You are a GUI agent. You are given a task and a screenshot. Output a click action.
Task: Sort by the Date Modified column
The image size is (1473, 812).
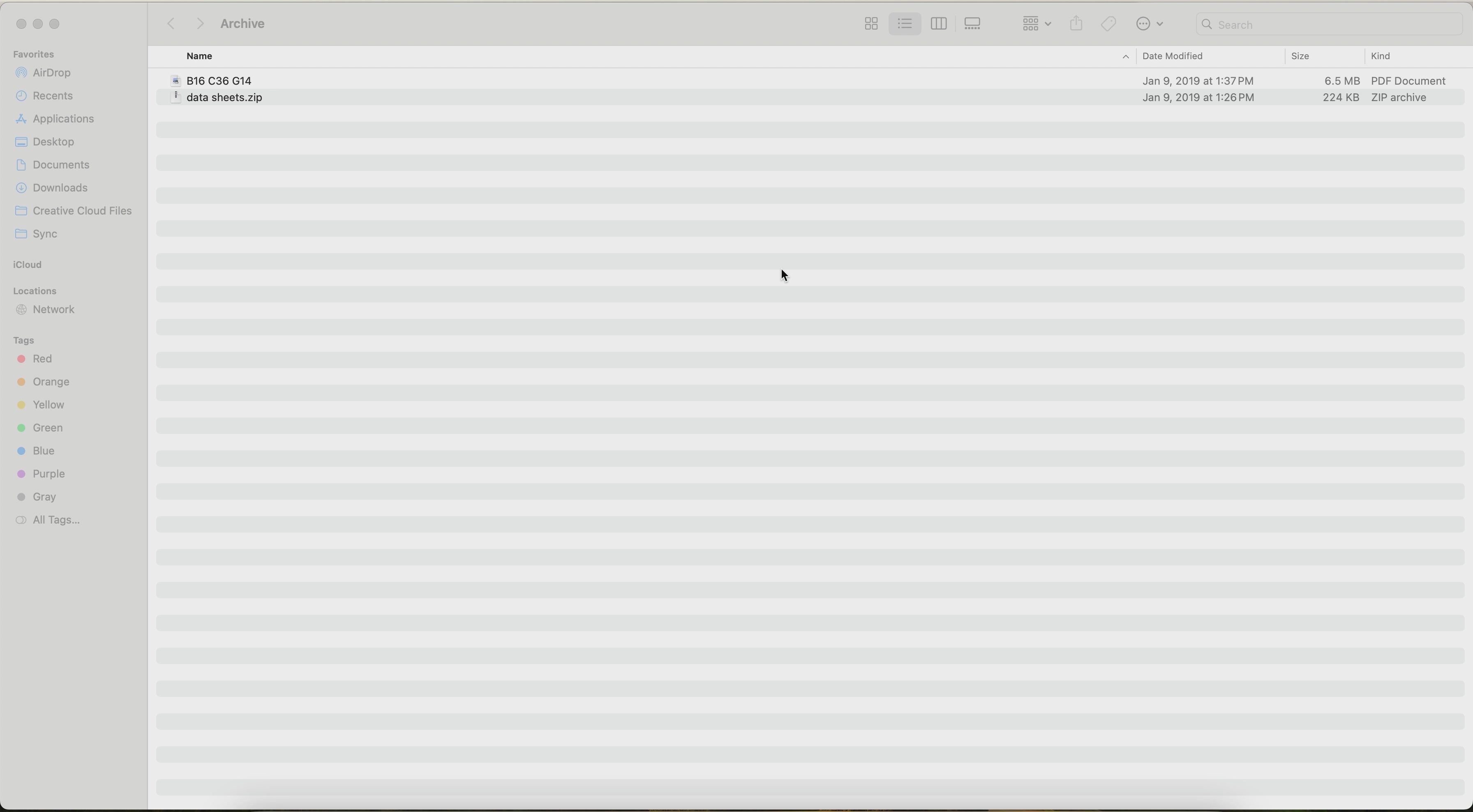coord(1172,56)
